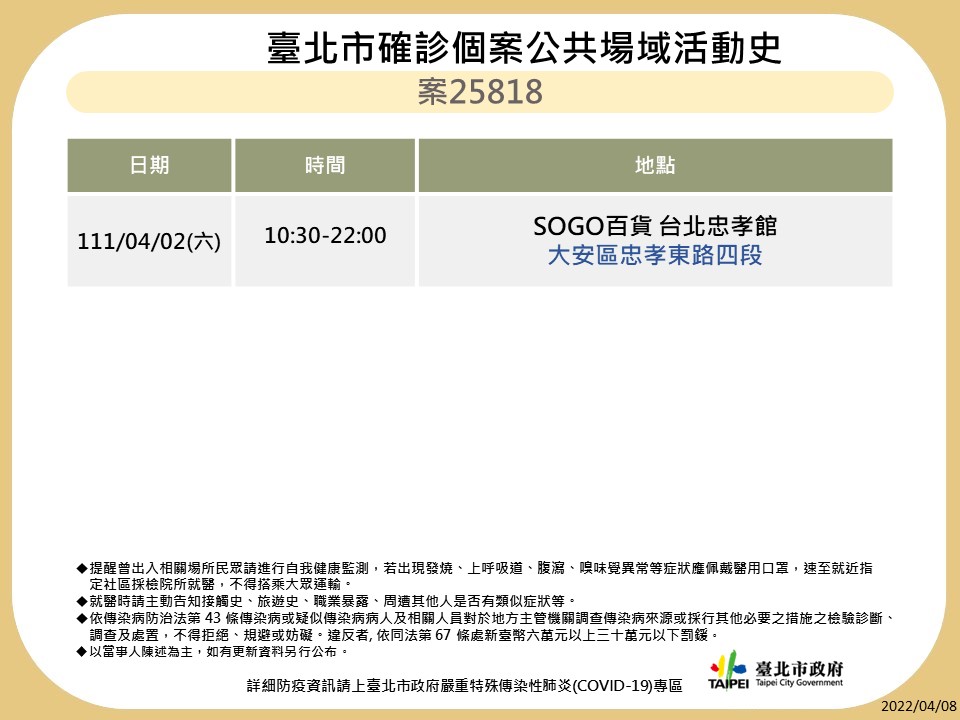Image resolution: width=960 pixels, height=720 pixels.
Task: Click the 時間 column header
Action: click(x=325, y=165)
